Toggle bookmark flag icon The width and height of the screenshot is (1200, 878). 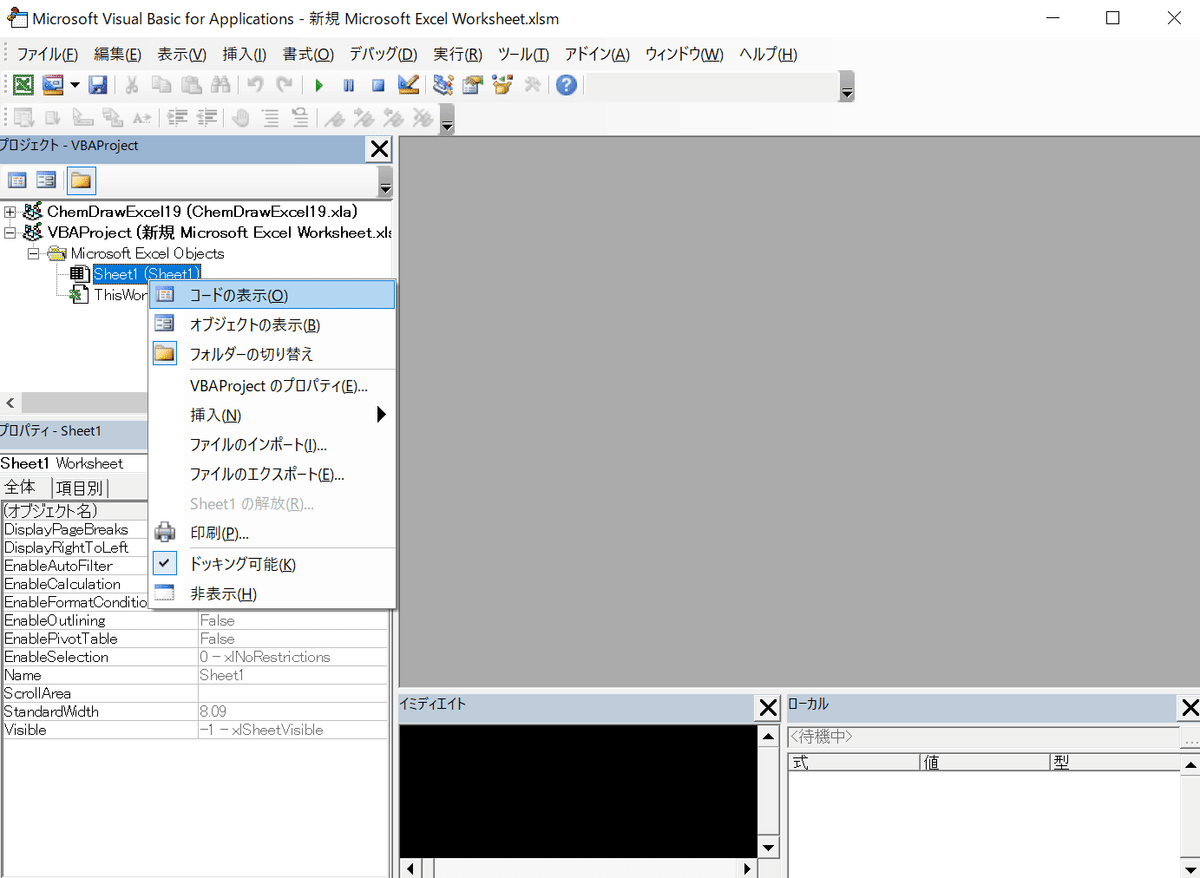pyautogui.click(x=334, y=118)
